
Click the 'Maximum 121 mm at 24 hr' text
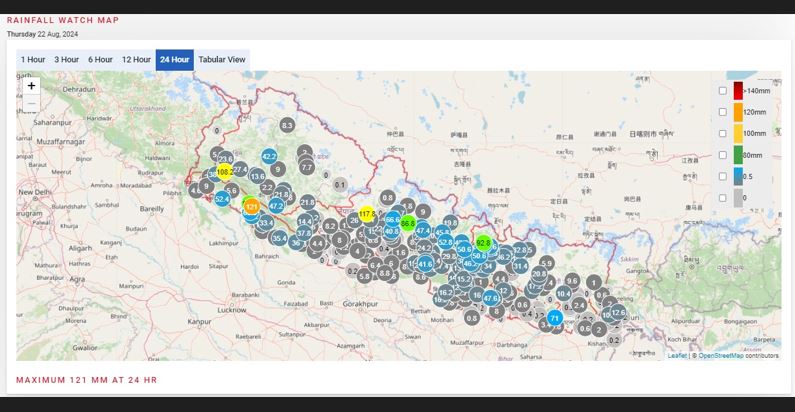coord(86,380)
